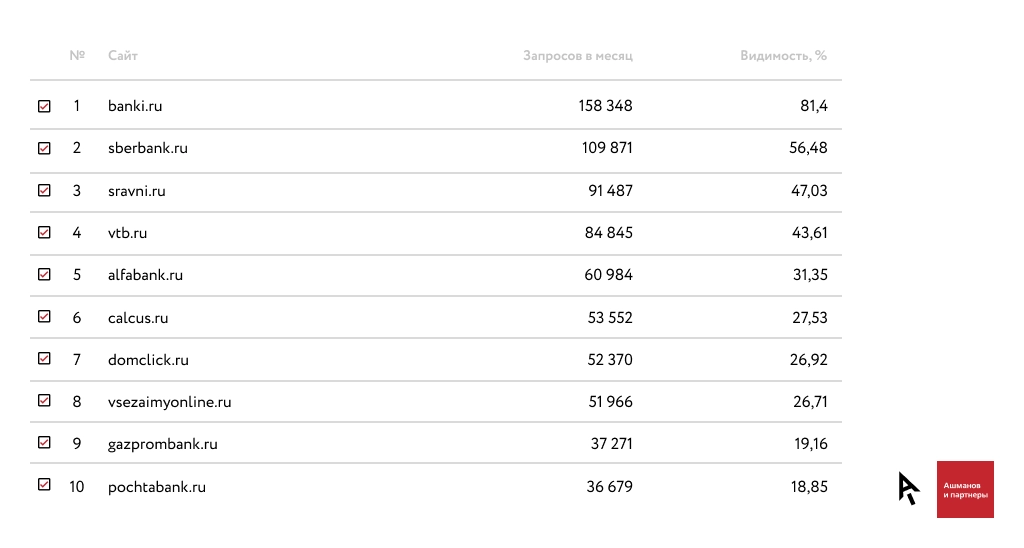Select the 158 348 requests cell
The height and width of the screenshot is (548, 1024).
(x=605, y=106)
